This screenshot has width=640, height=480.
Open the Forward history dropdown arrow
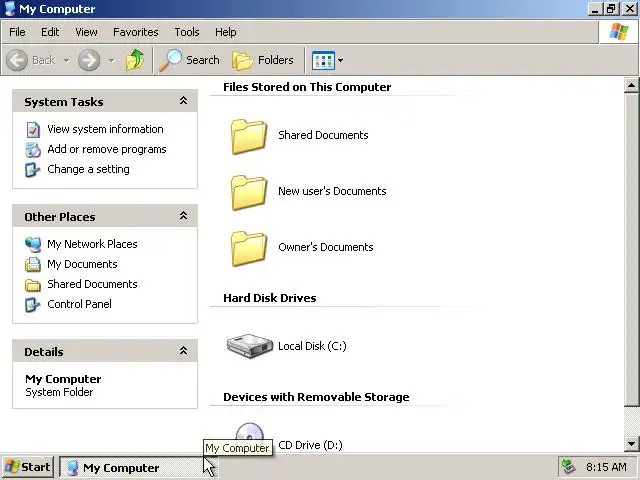click(x=111, y=60)
